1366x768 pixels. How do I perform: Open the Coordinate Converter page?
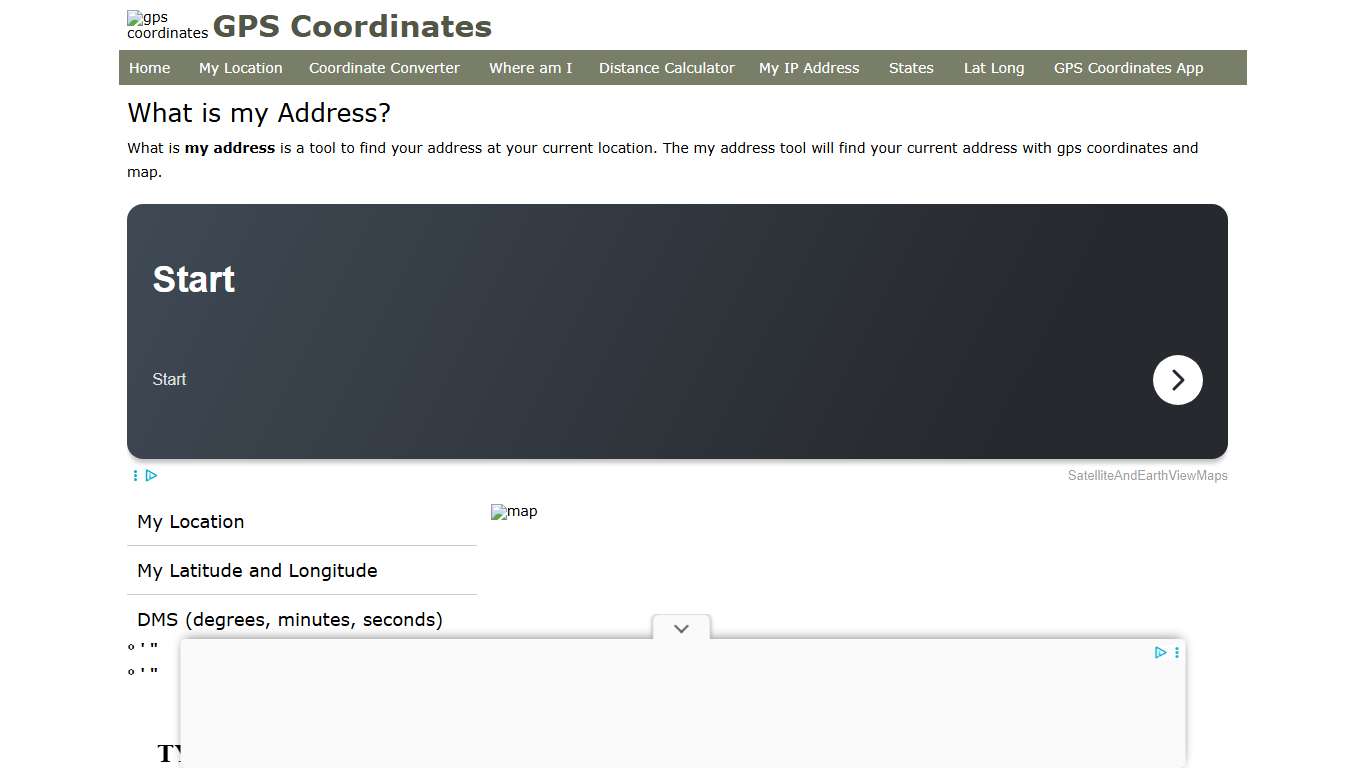point(384,68)
